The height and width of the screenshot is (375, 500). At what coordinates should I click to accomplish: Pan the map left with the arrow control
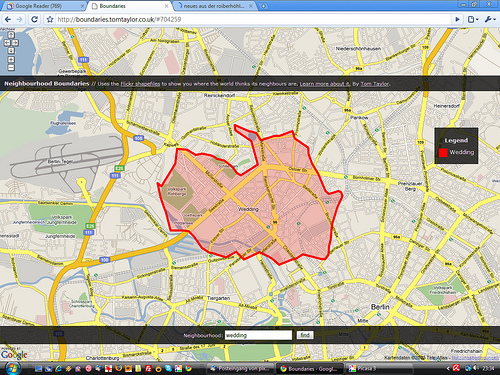pyautogui.click(x=7, y=43)
